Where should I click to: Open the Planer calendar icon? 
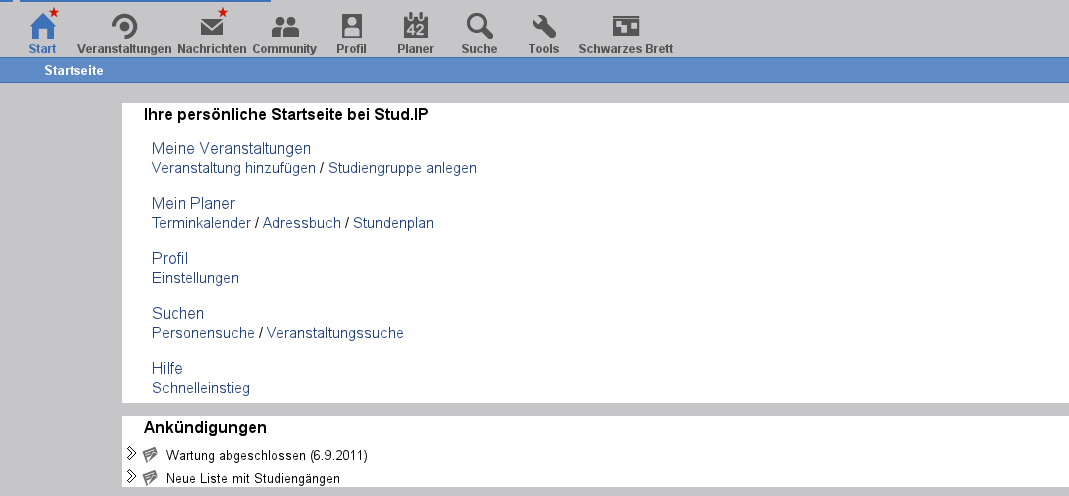click(x=415, y=26)
